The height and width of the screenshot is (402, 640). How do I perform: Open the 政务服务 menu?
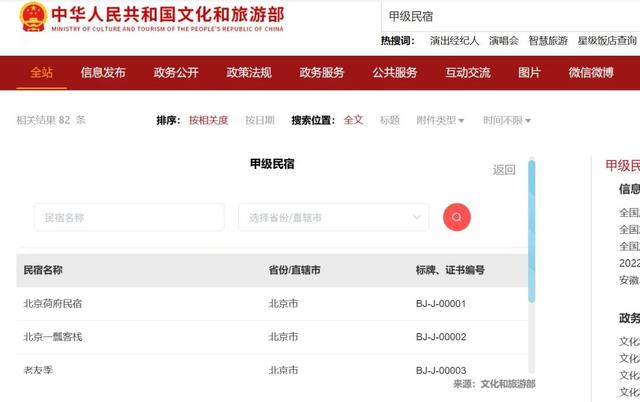pos(322,73)
